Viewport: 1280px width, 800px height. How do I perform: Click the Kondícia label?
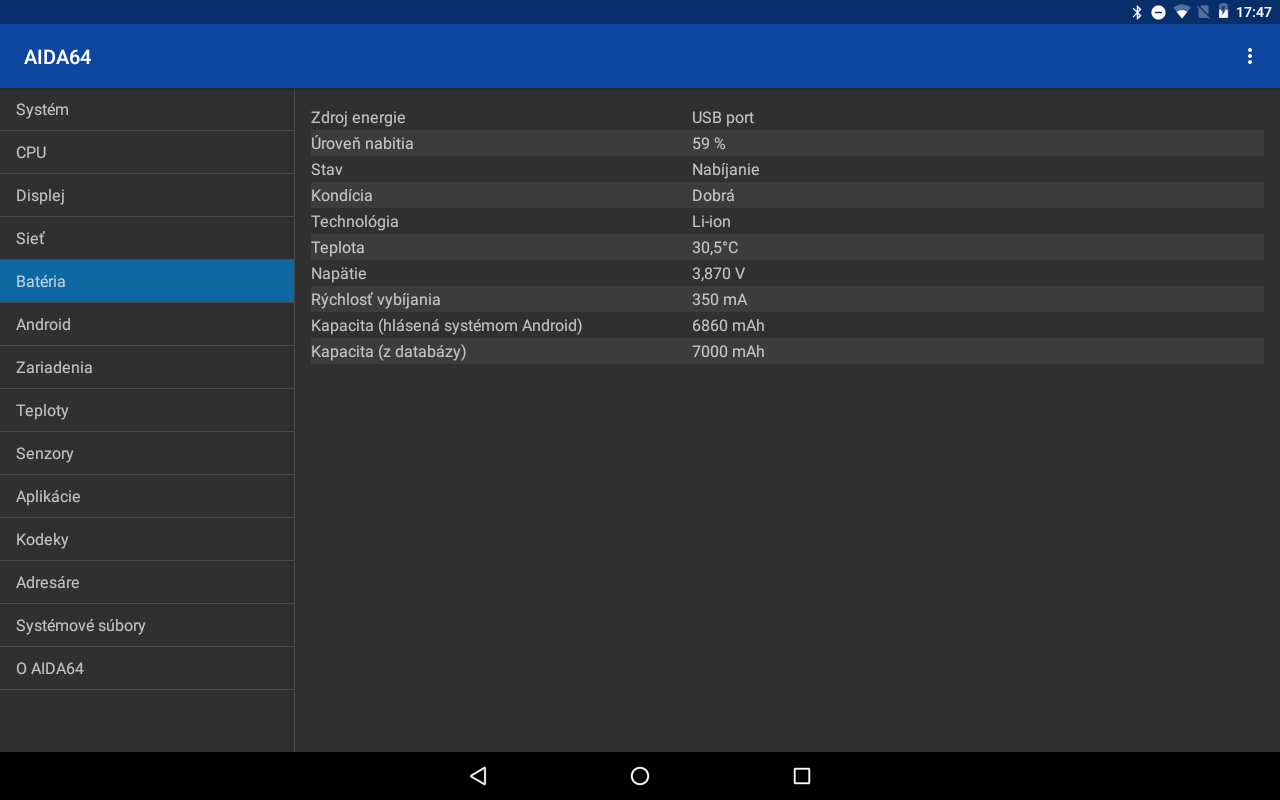pyautogui.click(x=342, y=195)
